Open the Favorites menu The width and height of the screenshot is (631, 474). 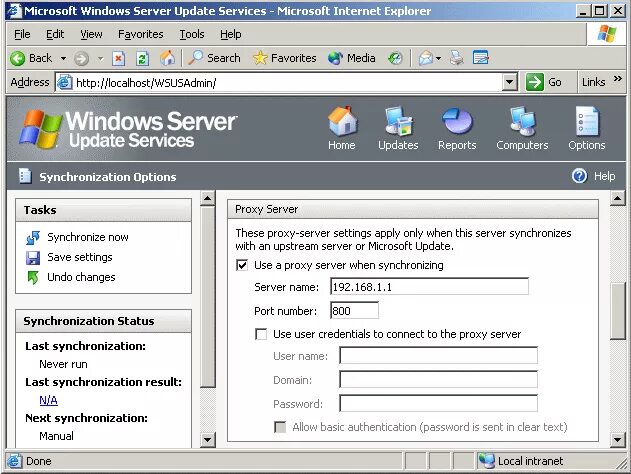140,35
